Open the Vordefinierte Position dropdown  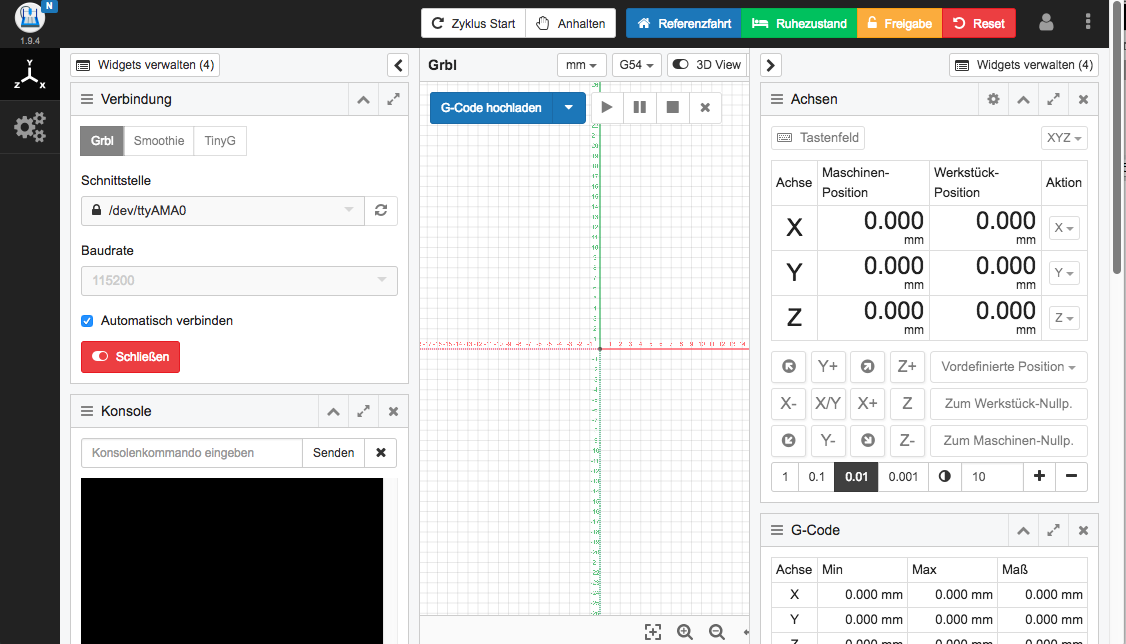(x=1008, y=366)
